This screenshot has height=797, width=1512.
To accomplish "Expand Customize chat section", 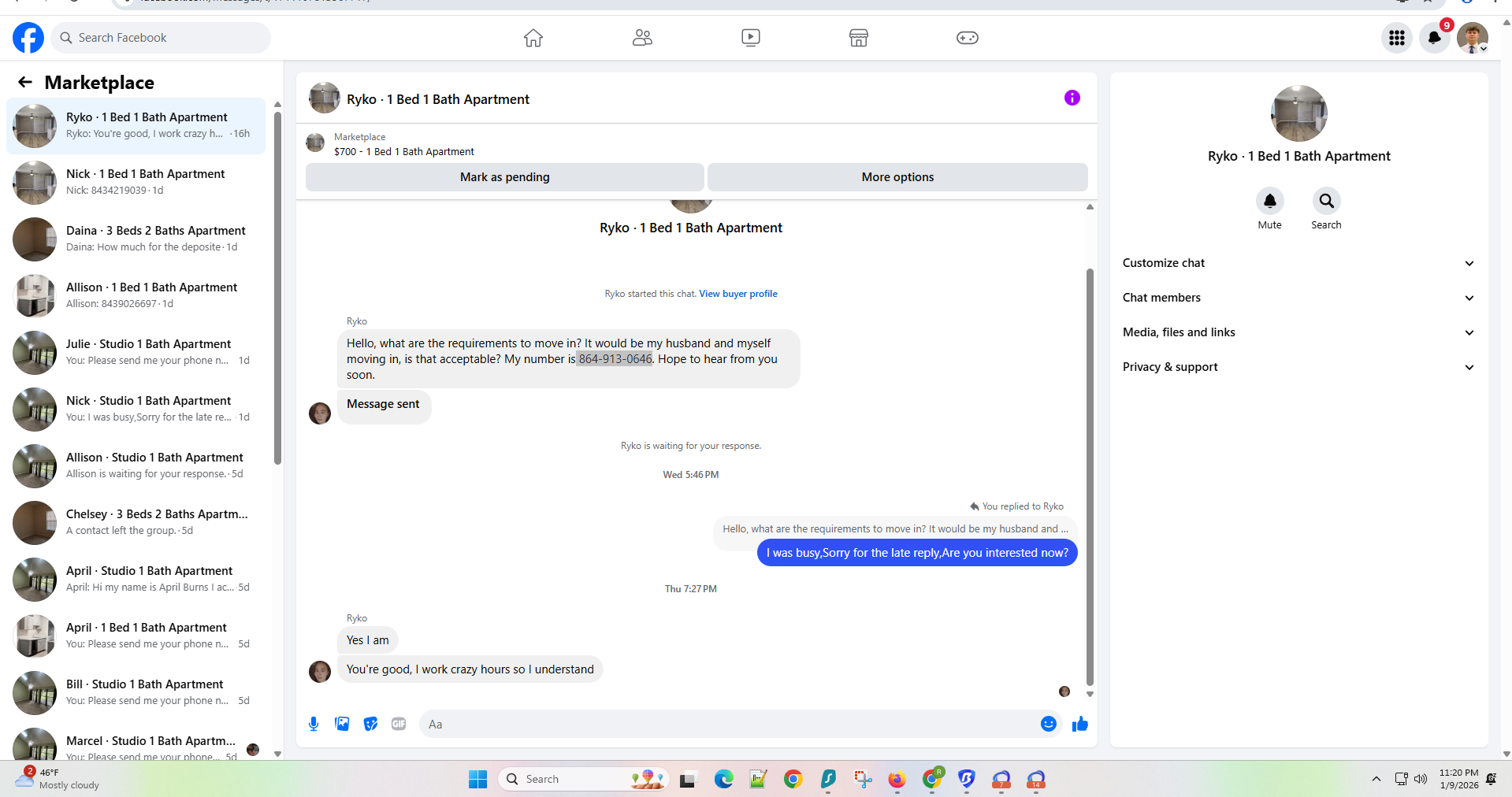I will [1298, 263].
